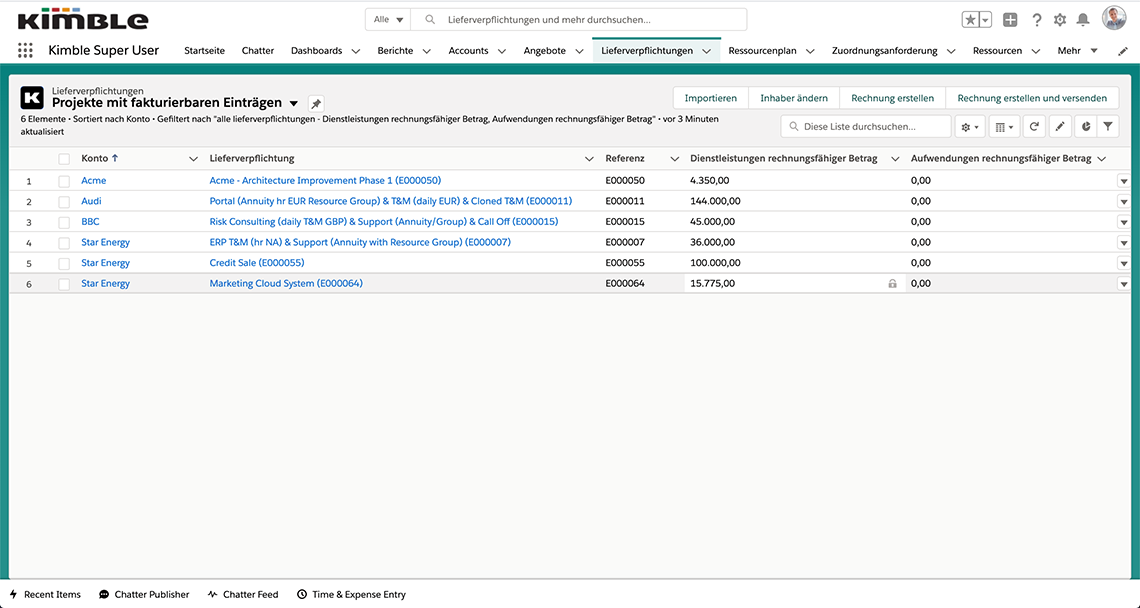This screenshot has height=608, width=1140.
Task: Click the search magnifier icon
Action: 430,20
